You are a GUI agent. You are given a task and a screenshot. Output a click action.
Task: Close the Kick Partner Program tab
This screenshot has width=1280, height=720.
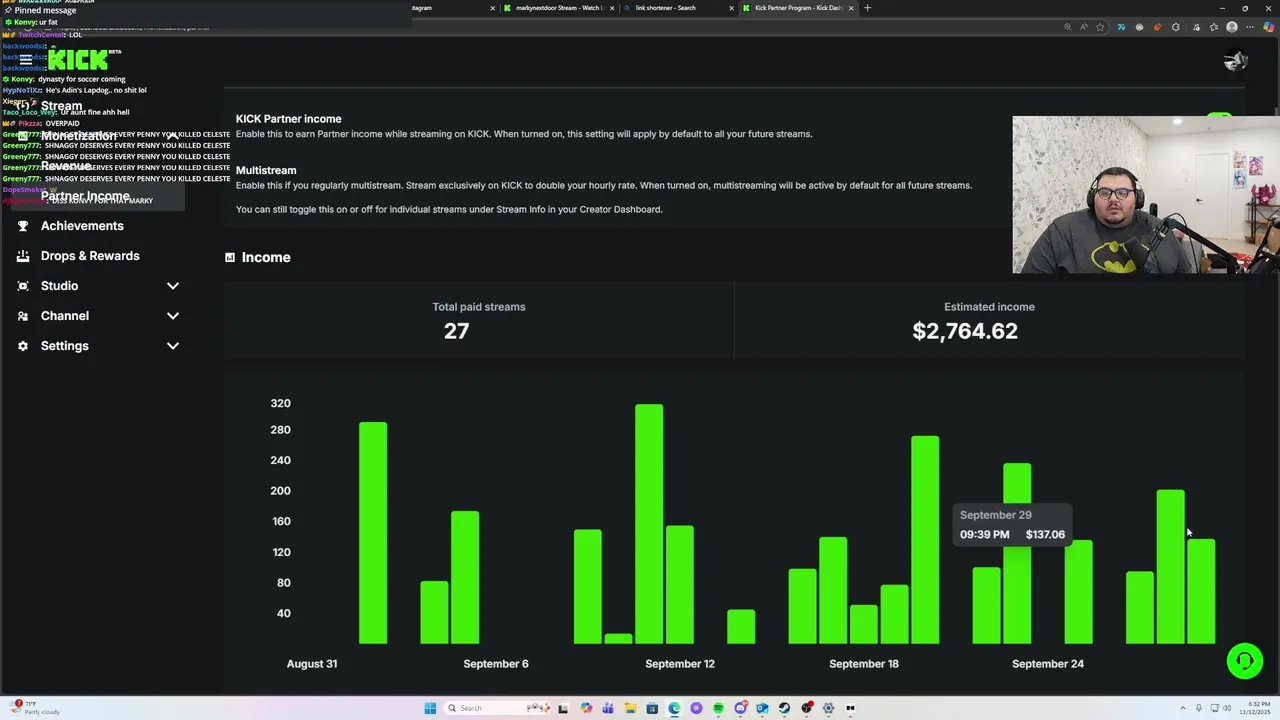pyautogui.click(x=851, y=8)
